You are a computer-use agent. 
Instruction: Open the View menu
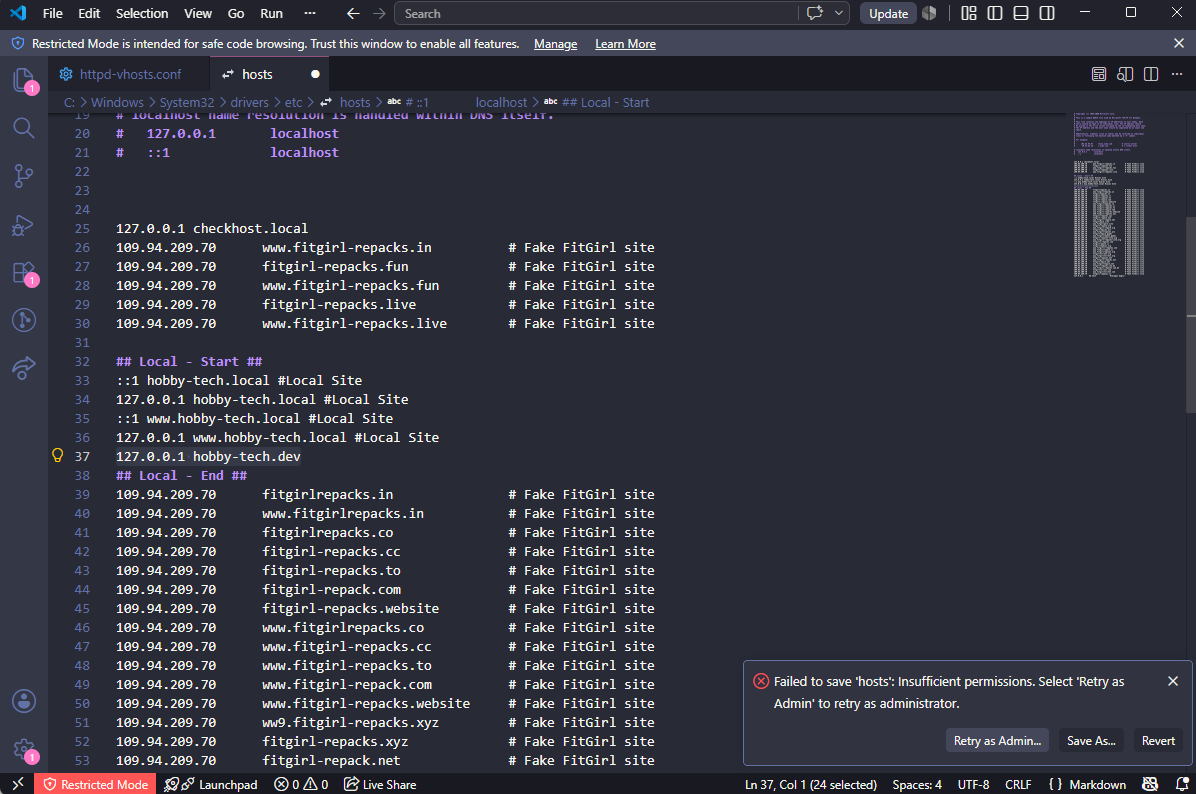point(198,13)
